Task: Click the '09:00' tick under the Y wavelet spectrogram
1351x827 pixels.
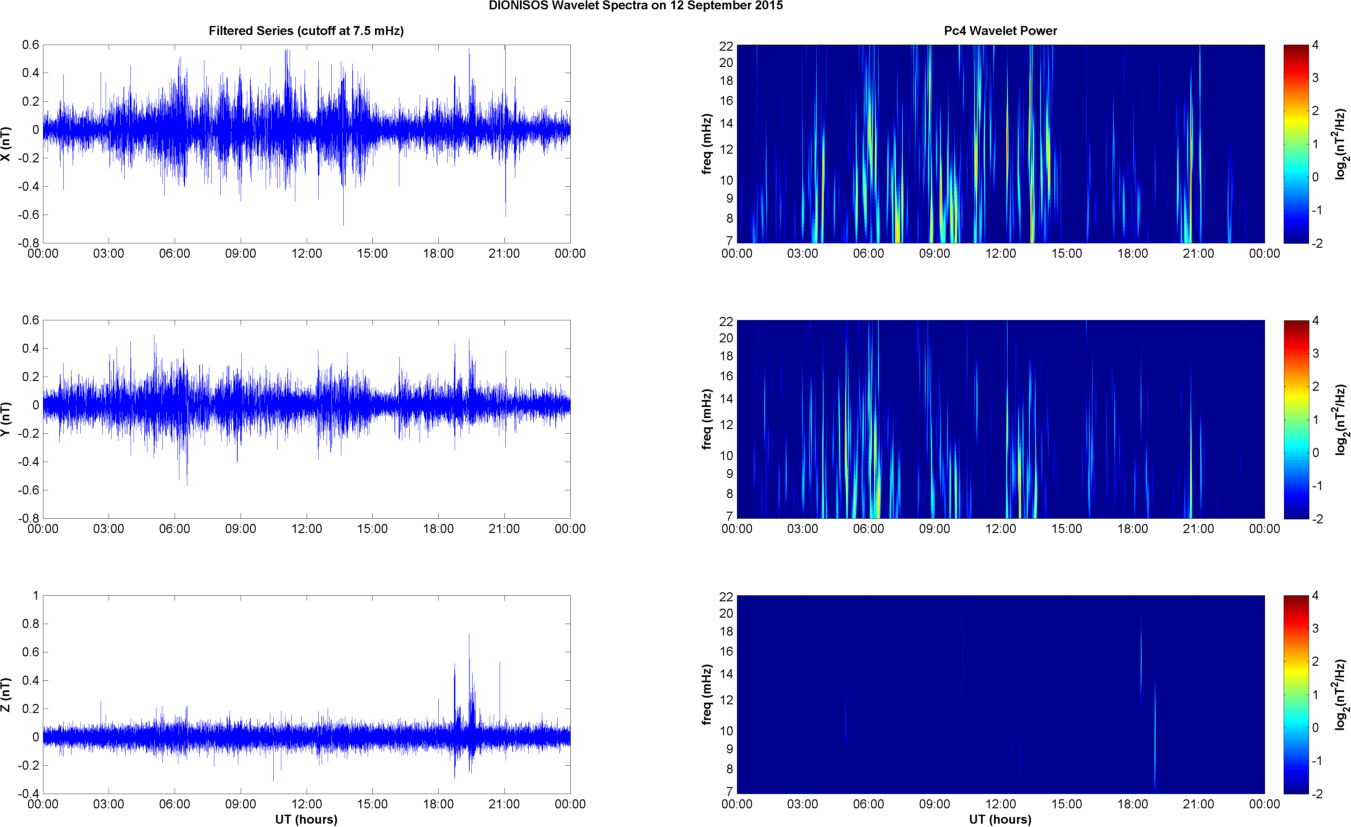Action: [935, 529]
